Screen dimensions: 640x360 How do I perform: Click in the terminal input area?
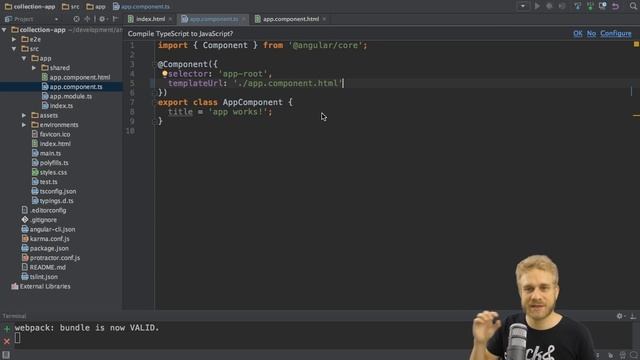point(245,338)
